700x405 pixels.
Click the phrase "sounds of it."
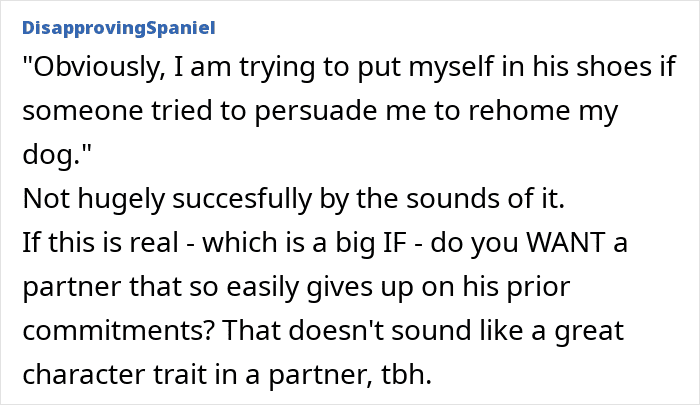click(x=485, y=198)
